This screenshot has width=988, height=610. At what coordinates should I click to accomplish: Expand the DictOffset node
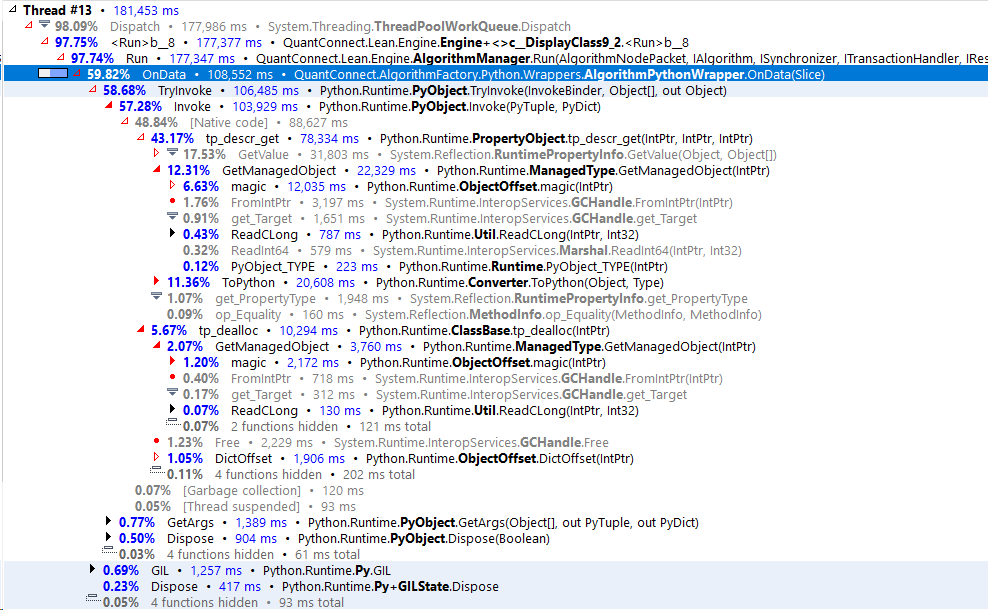[156, 457]
